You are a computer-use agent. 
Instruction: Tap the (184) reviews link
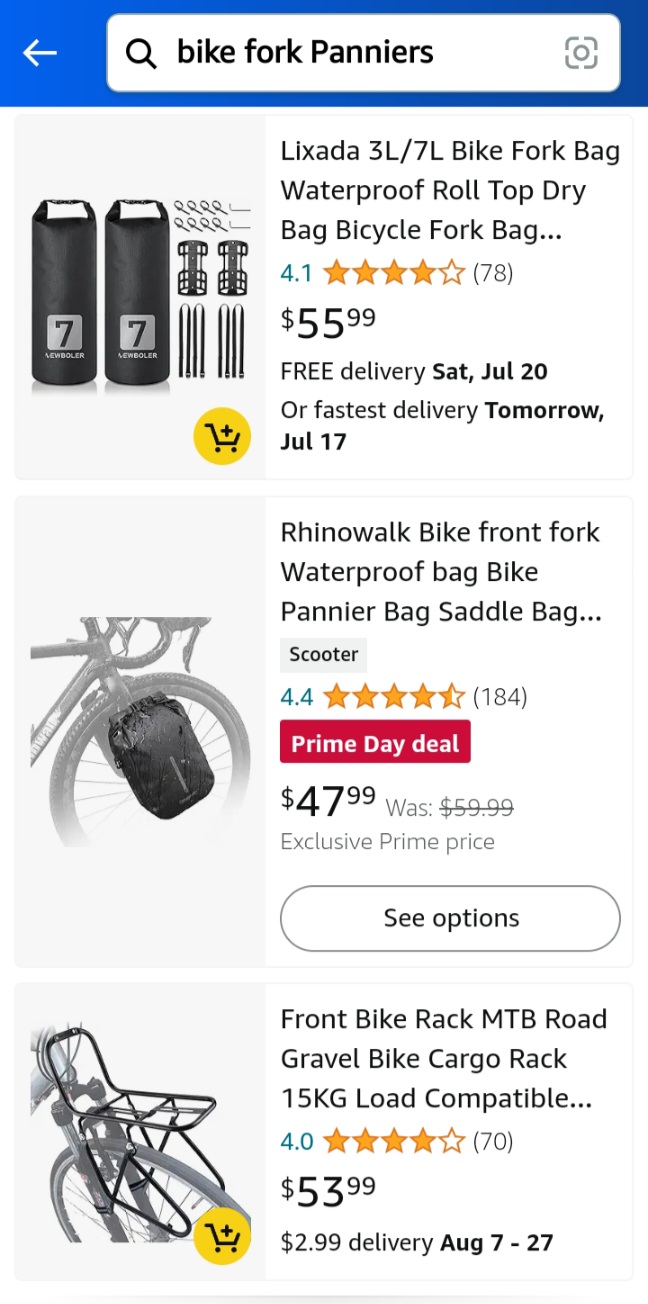(503, 696)
